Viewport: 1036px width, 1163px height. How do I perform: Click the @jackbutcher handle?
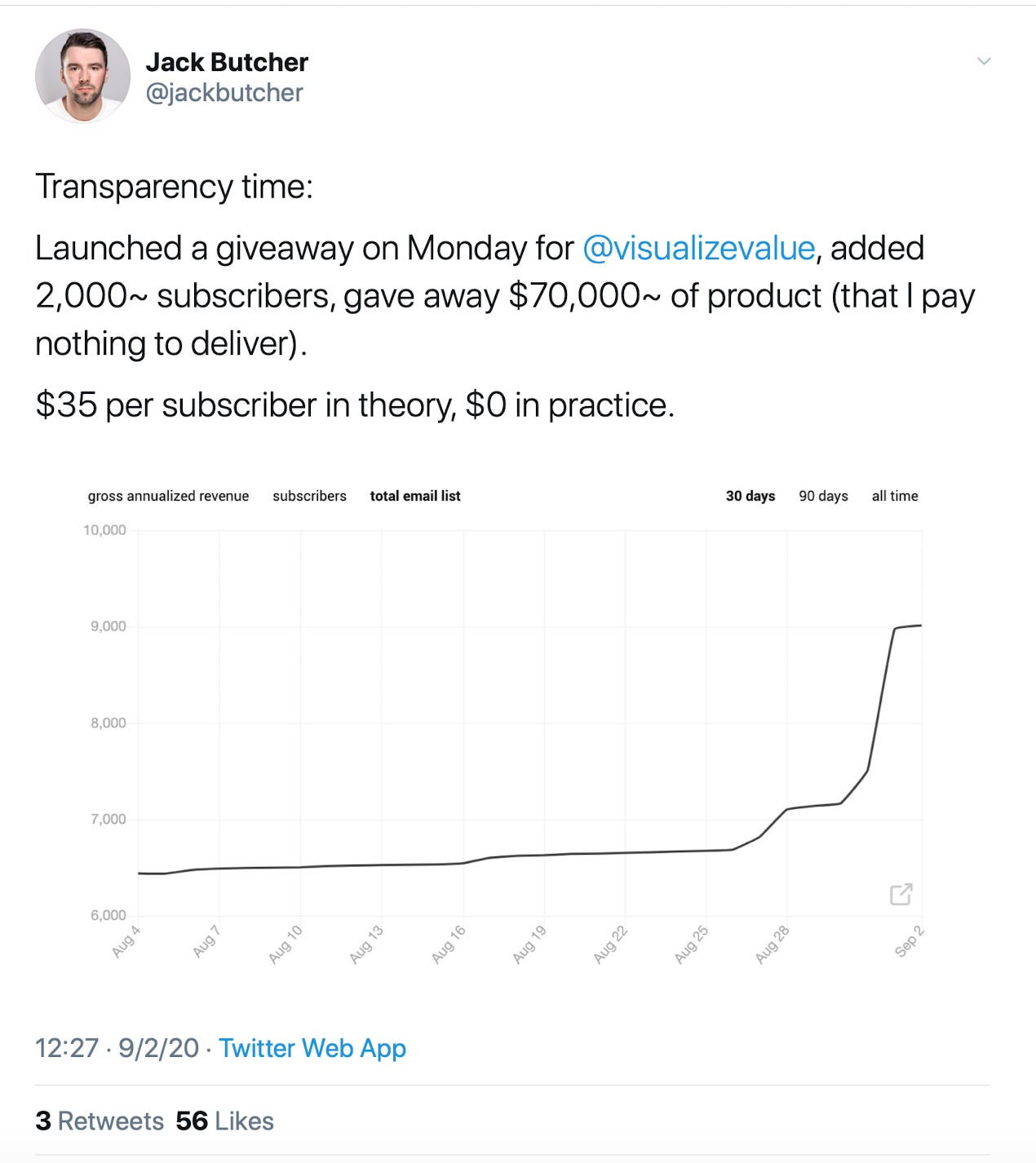coord(224,93)
